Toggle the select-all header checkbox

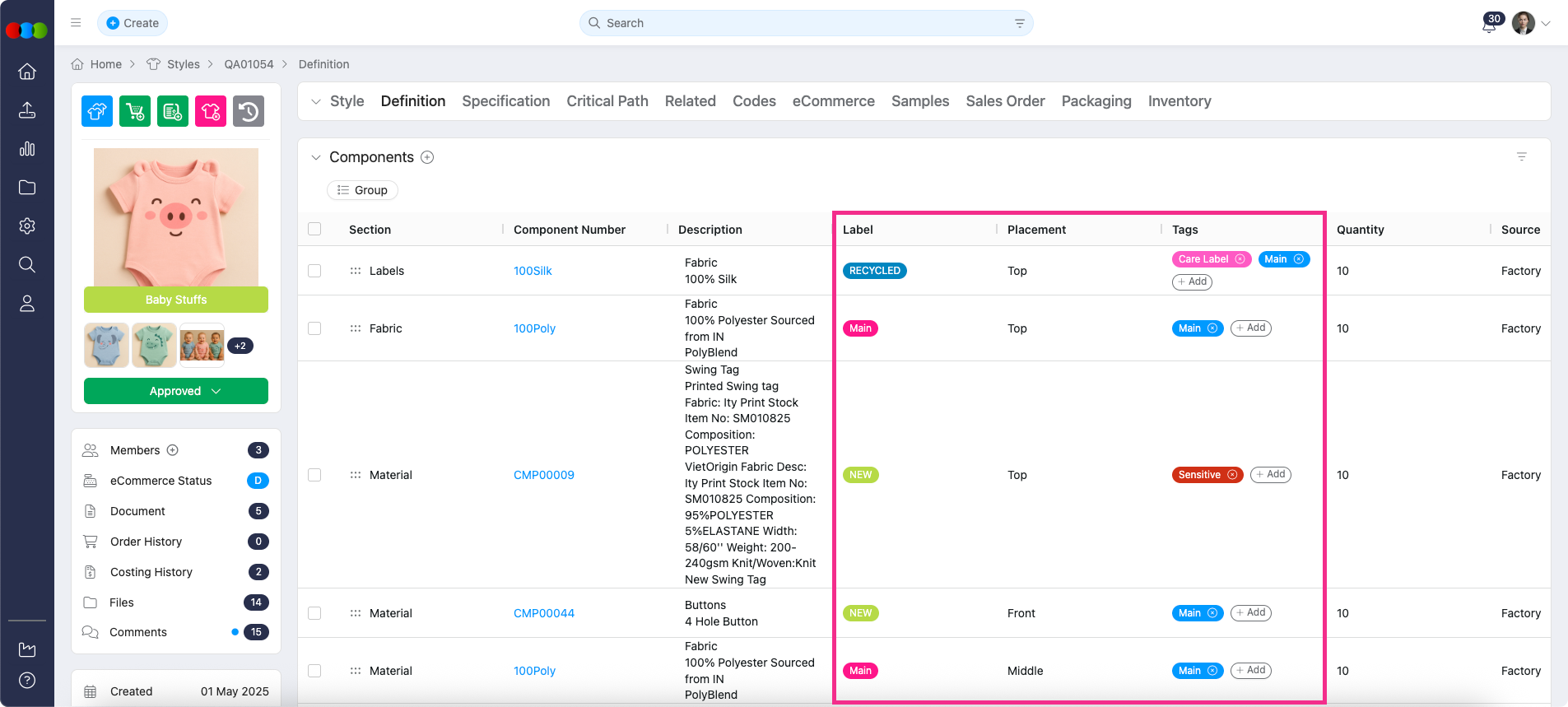314,230
